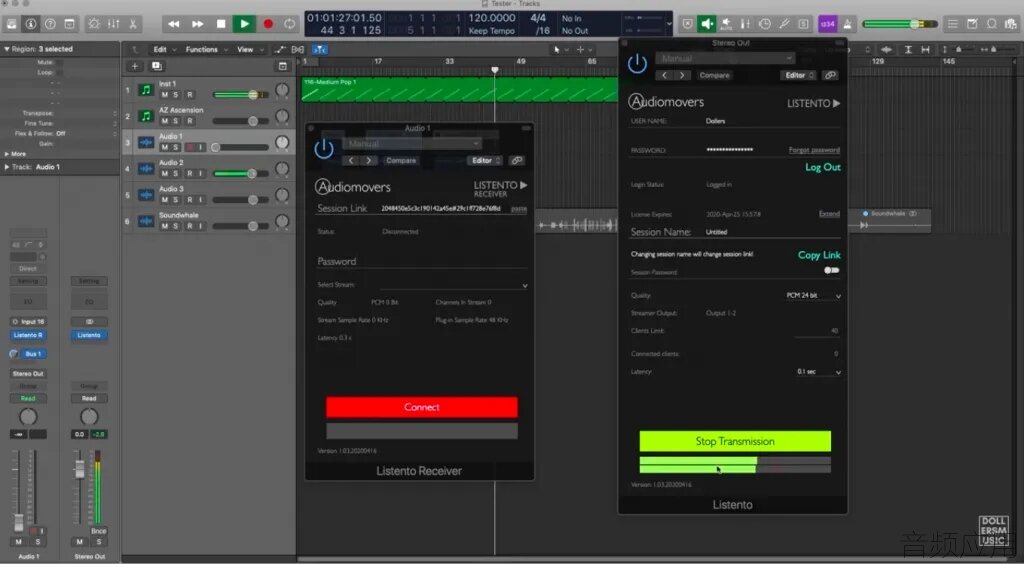Click Compare in Listento Receiver window
Image resolution: width=1024 pixels, height=564 pixels.
click(x=401, y=161)
